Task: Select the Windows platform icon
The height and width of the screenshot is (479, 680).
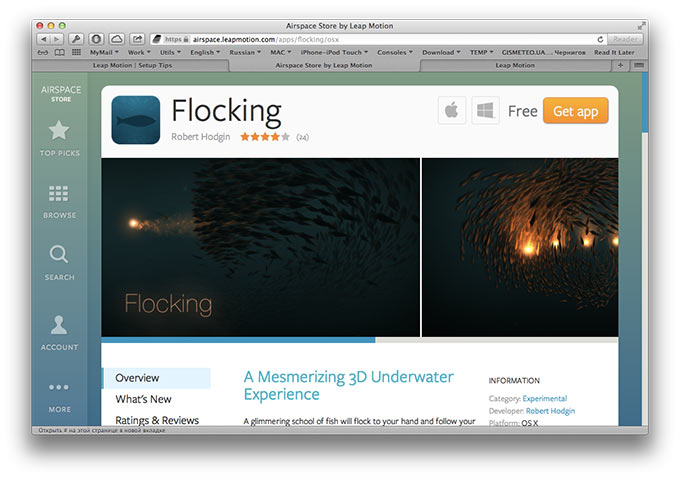Action: pyautogui.click(x=485, y=111)
